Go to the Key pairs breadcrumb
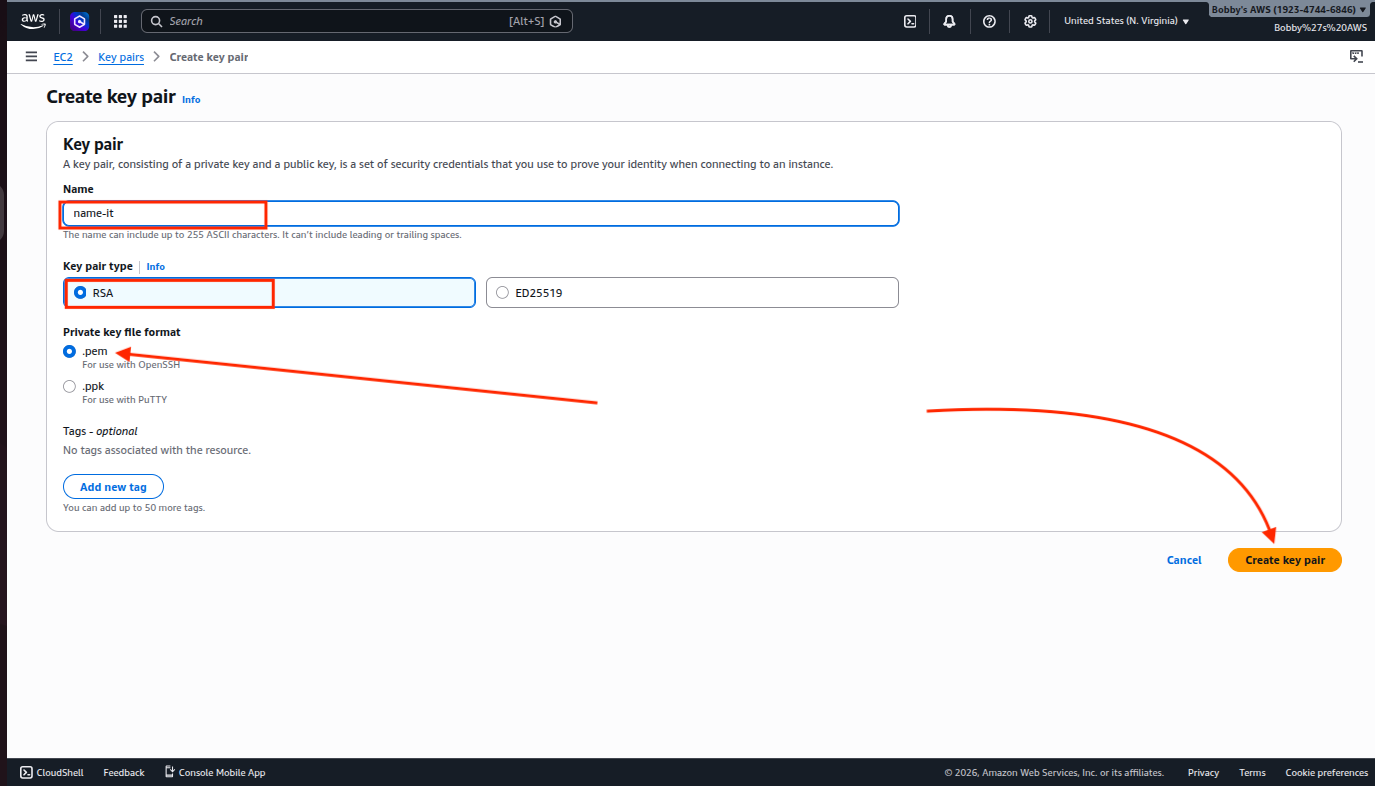Screen dimensions: 1375x786 [x=121, y=57]
